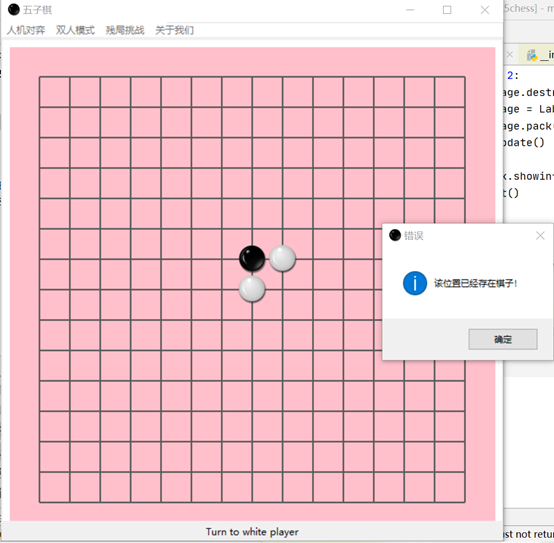This screenshot has height=543, width=554.
Task: Close the editor tab with its X
Action: click(509, 54)
